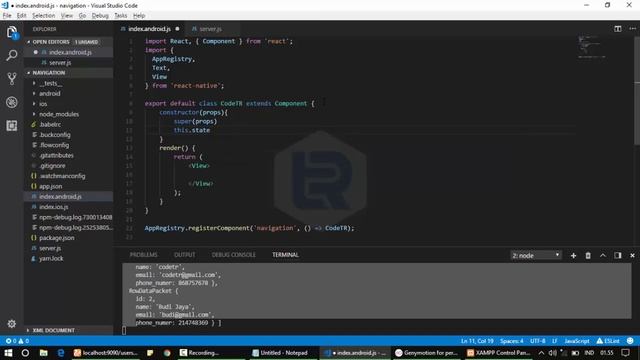
Task: Close the terminal panel
Action: (x=632, y=256)
